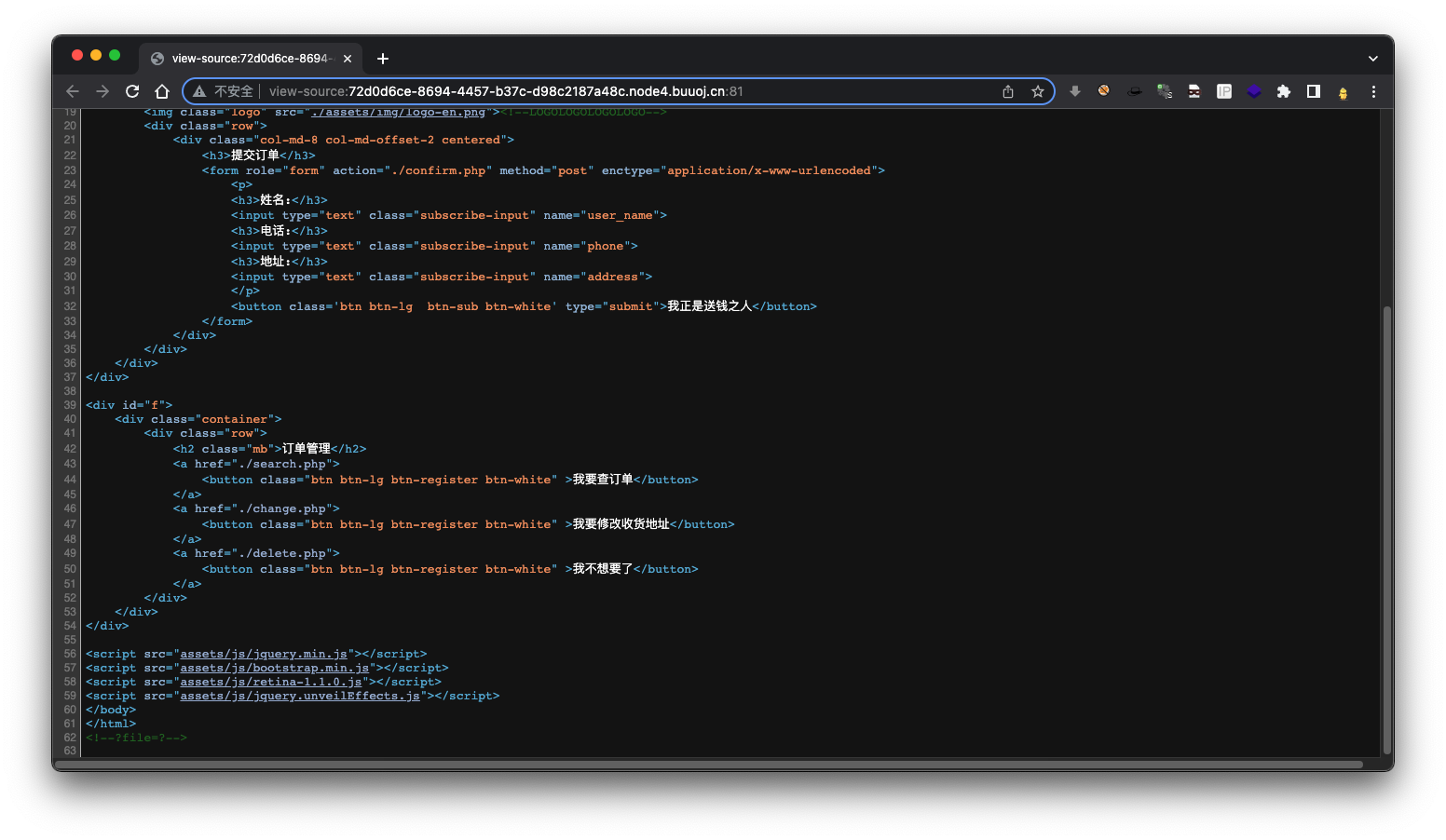Bookmark this page with the star icon
Image resolution: width=1446 pixels, height=840 pixels.
1038,91
